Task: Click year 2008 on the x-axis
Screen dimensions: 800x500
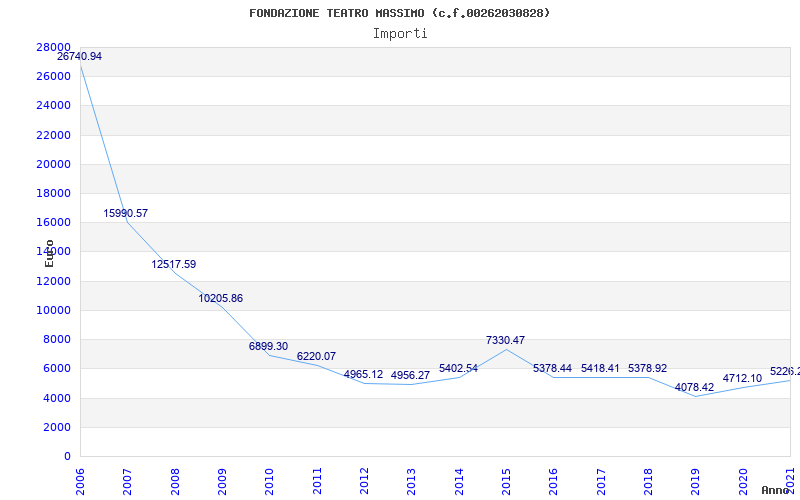Action: coord(175,481)
